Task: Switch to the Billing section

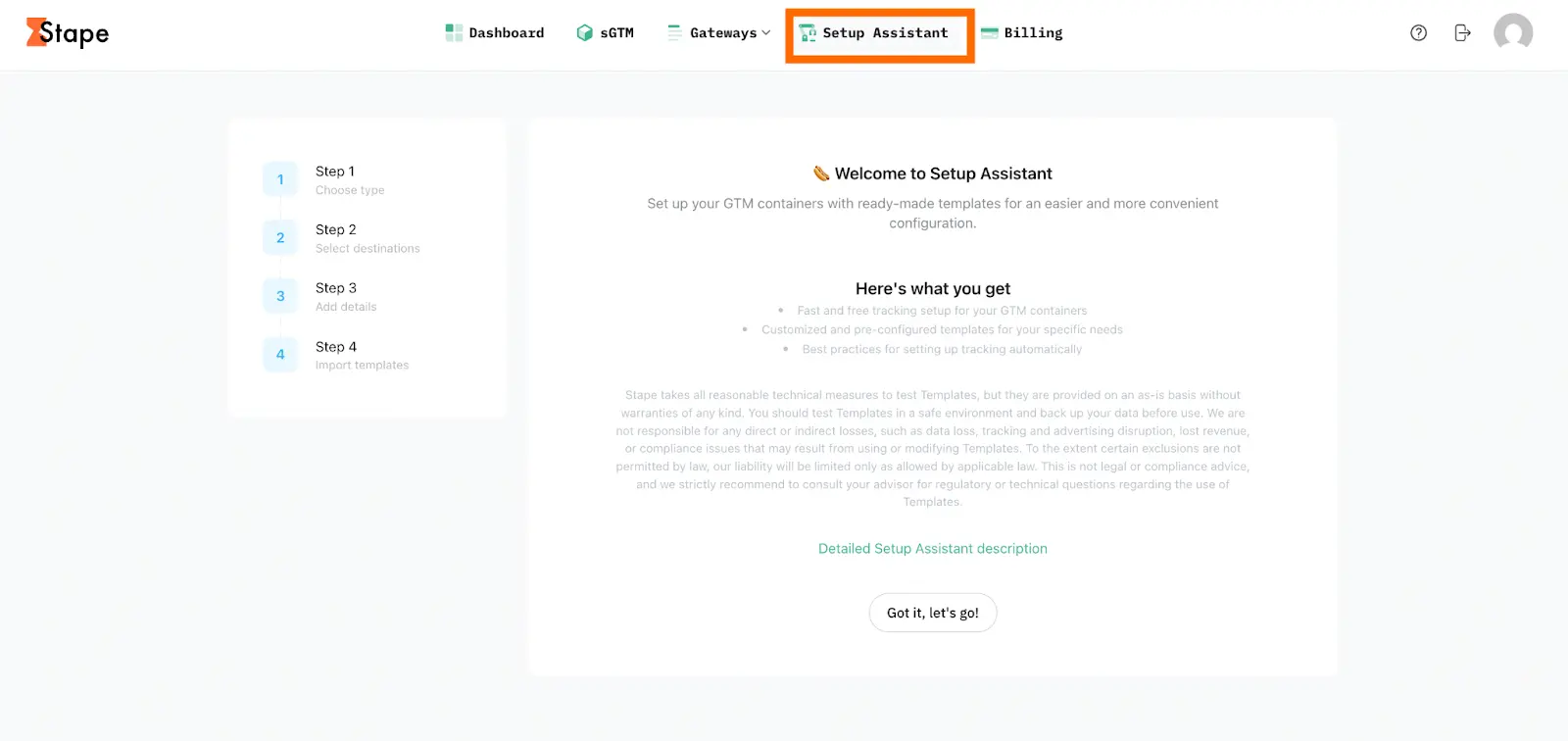Action: [x=1032, y=32]
